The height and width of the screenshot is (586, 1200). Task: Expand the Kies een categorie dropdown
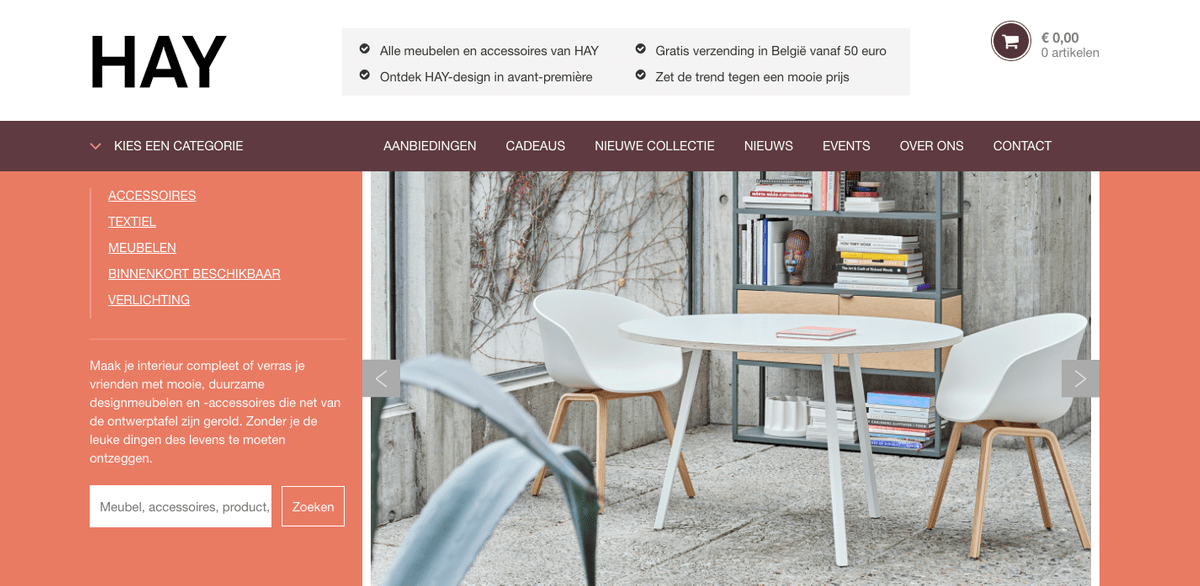(178, 146)
